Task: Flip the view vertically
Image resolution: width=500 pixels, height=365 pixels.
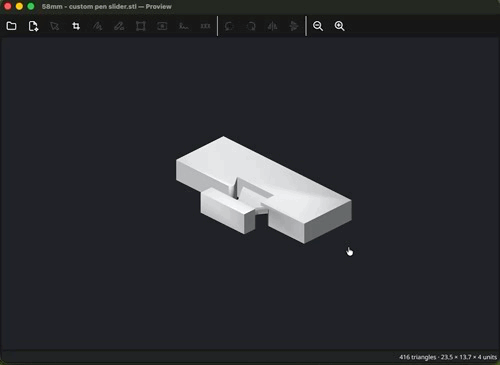Action: tap(294, 26)
